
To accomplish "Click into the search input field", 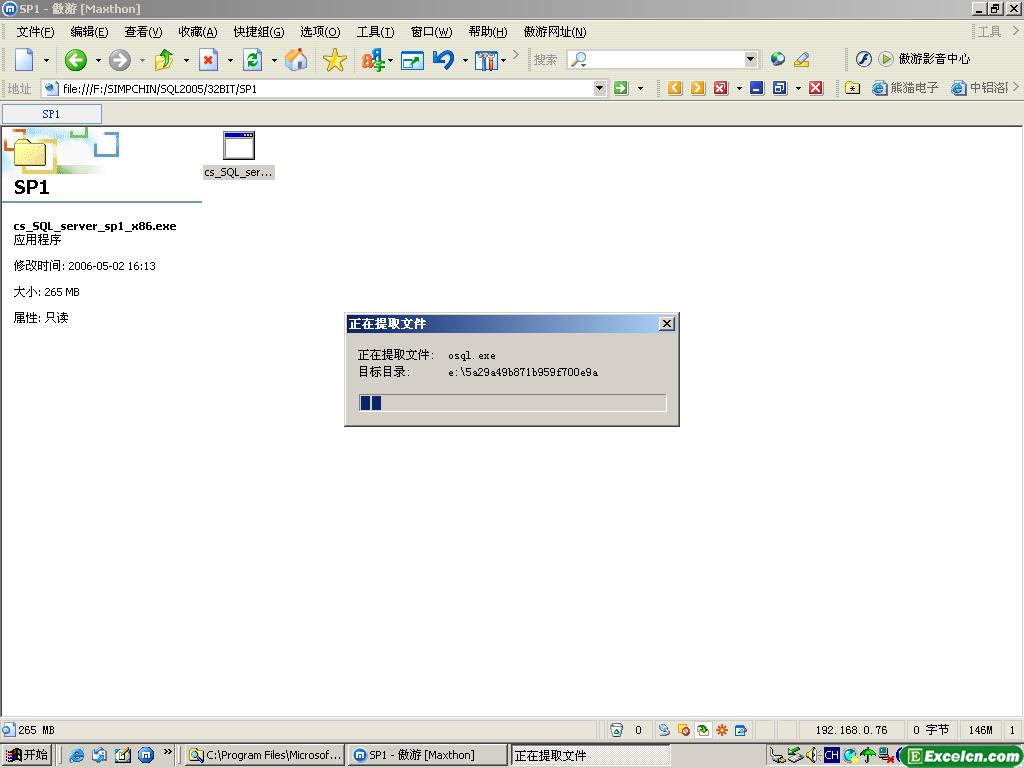I will pyautogui.click(x=664, y=59).
